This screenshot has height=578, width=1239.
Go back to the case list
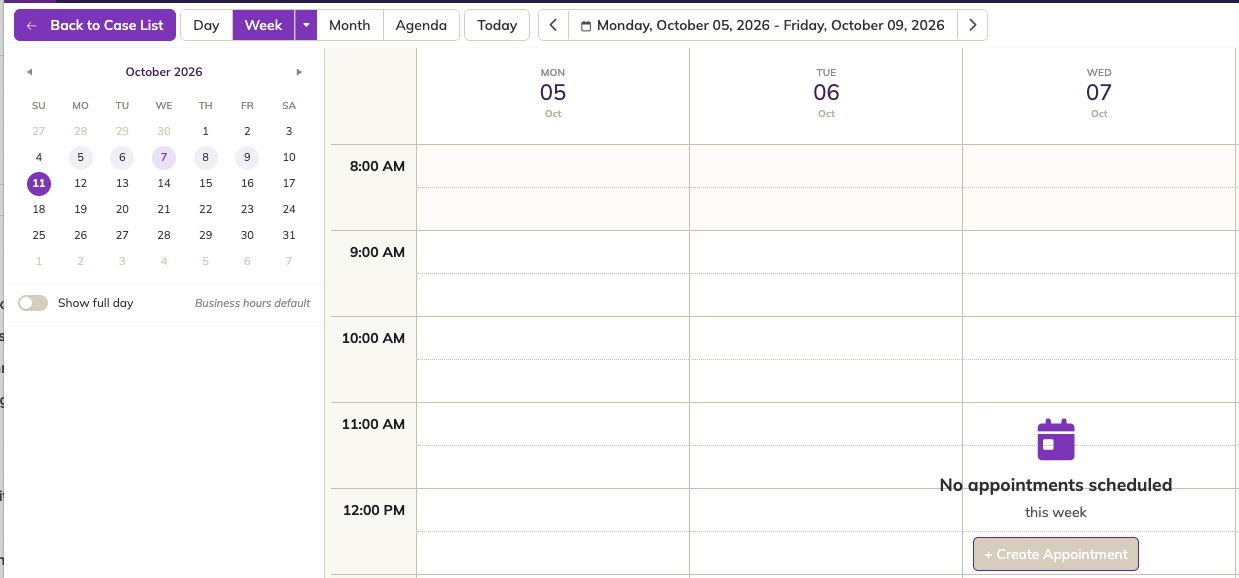(95, 25)
